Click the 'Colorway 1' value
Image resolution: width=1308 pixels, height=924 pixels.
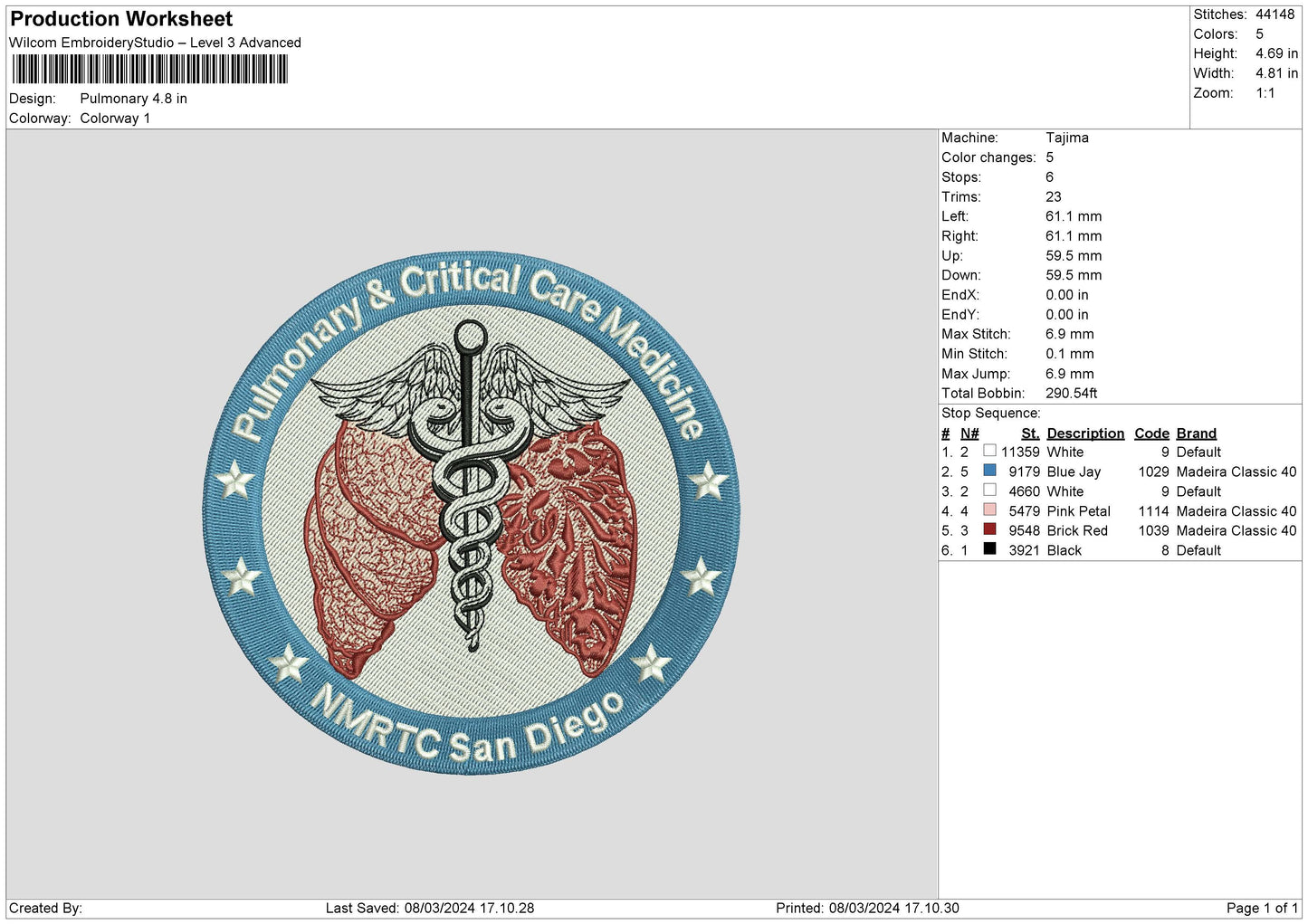coord(115,119)
